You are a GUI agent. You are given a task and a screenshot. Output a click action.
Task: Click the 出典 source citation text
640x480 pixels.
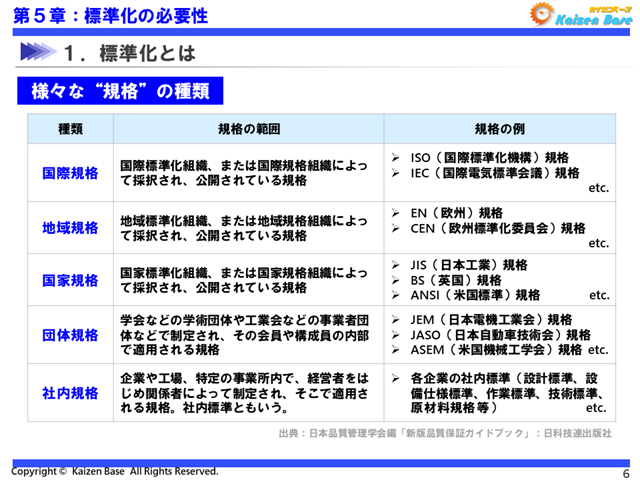pos(444,434)
